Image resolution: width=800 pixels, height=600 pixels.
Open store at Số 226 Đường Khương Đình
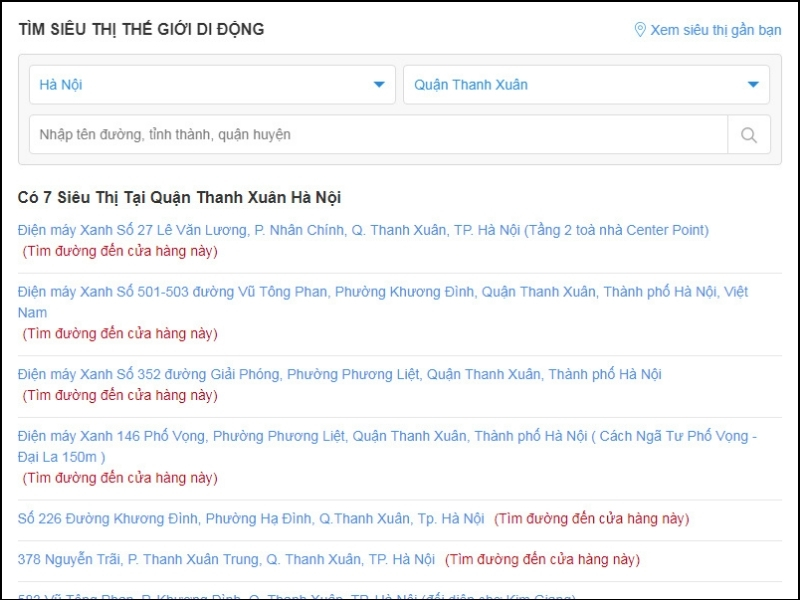[x=251, y=519]
